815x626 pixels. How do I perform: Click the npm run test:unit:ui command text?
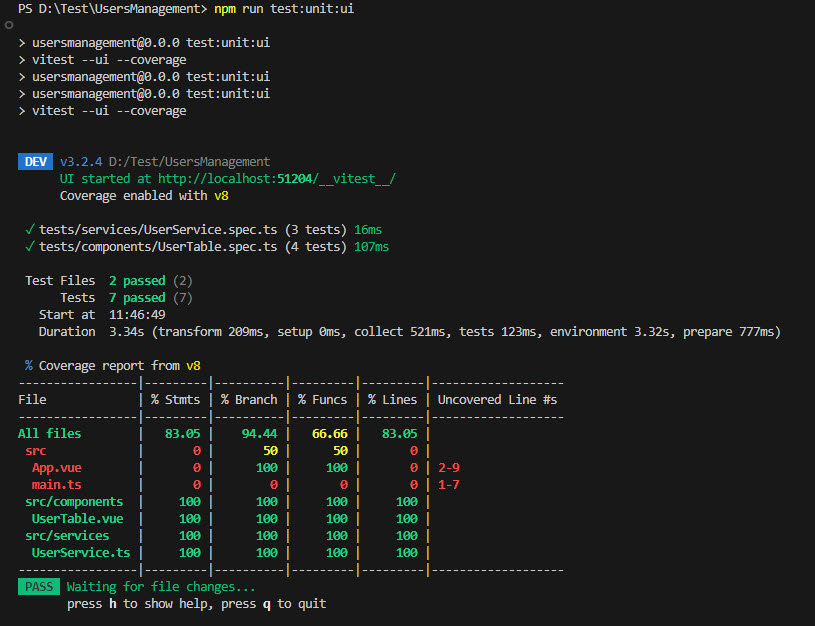pos(284,8)
